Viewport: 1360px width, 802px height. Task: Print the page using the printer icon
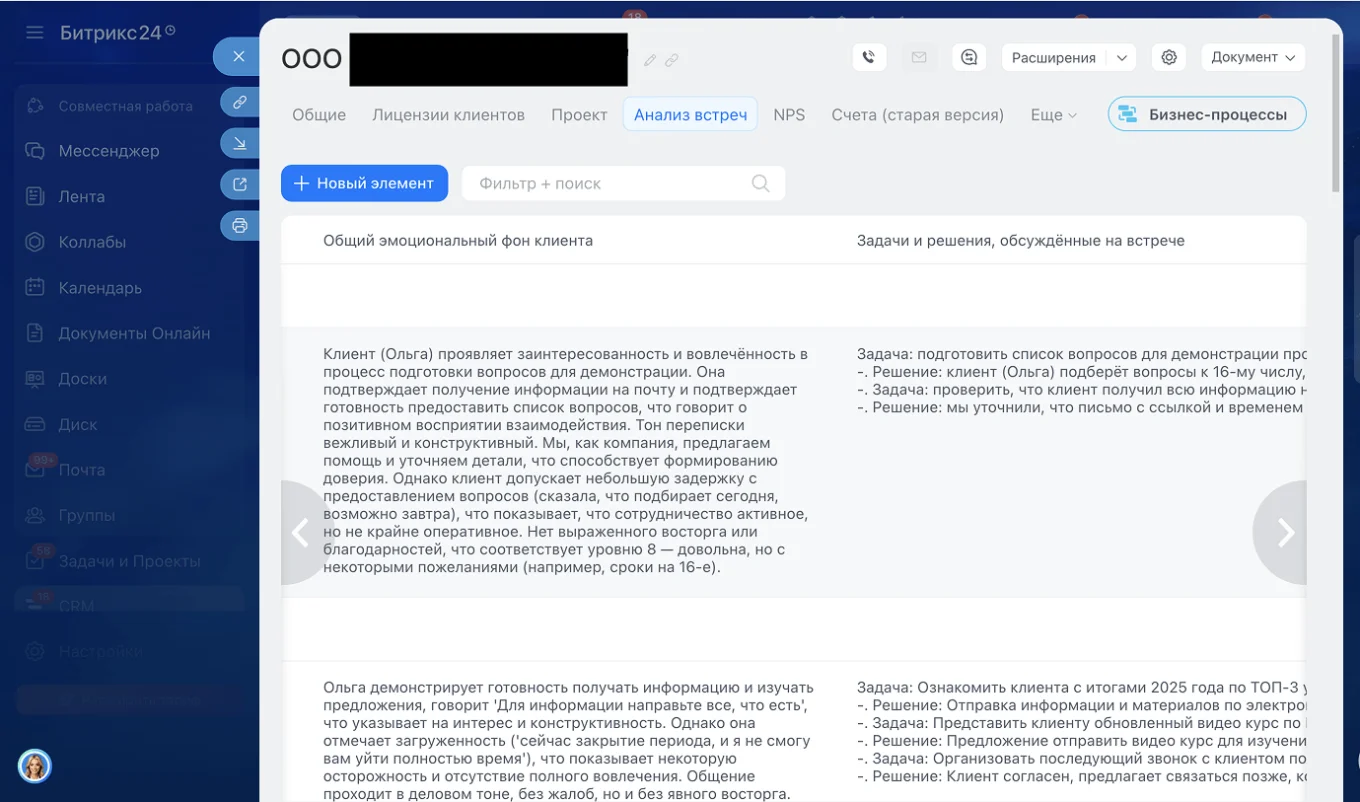coord(238,225)
